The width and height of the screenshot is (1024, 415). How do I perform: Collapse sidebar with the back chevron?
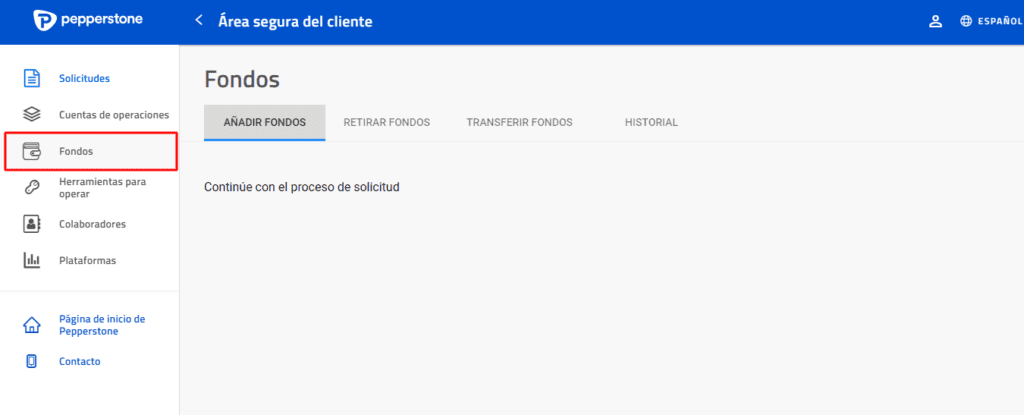[199, 21]
